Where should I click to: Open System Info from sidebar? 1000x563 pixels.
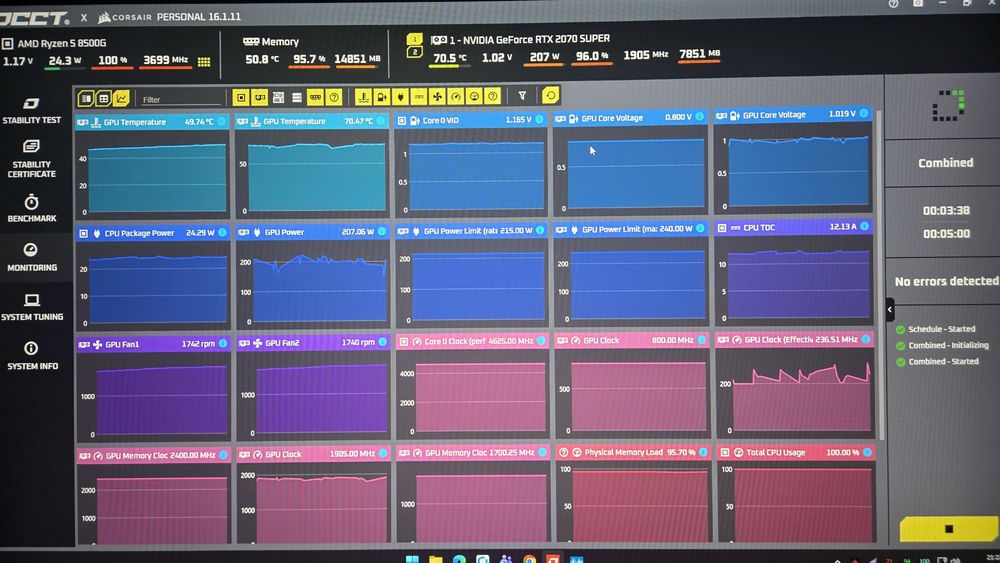[x=32, y=355]
